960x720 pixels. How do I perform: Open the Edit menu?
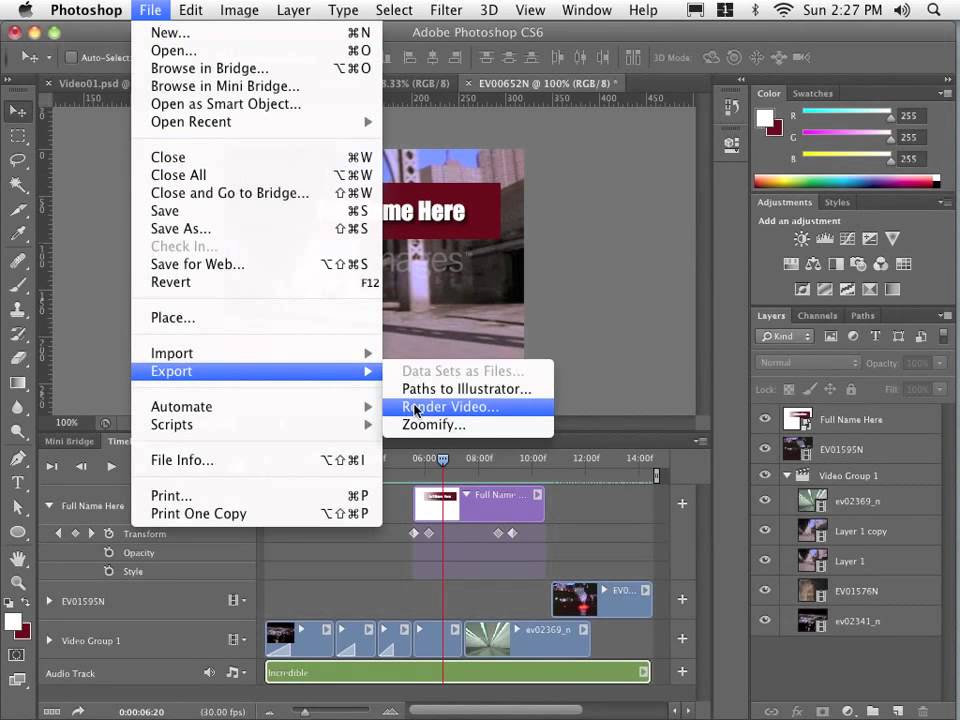tap(190, 10)
